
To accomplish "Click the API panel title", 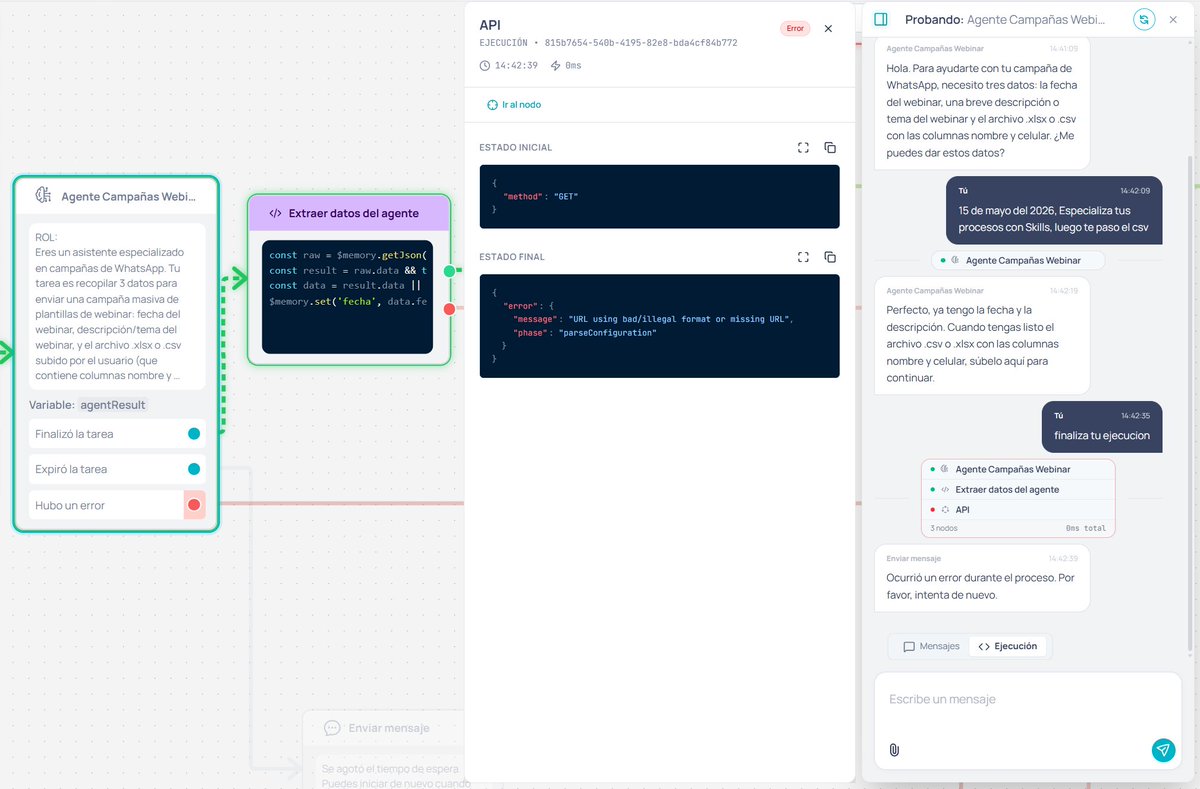I will 490,25.
